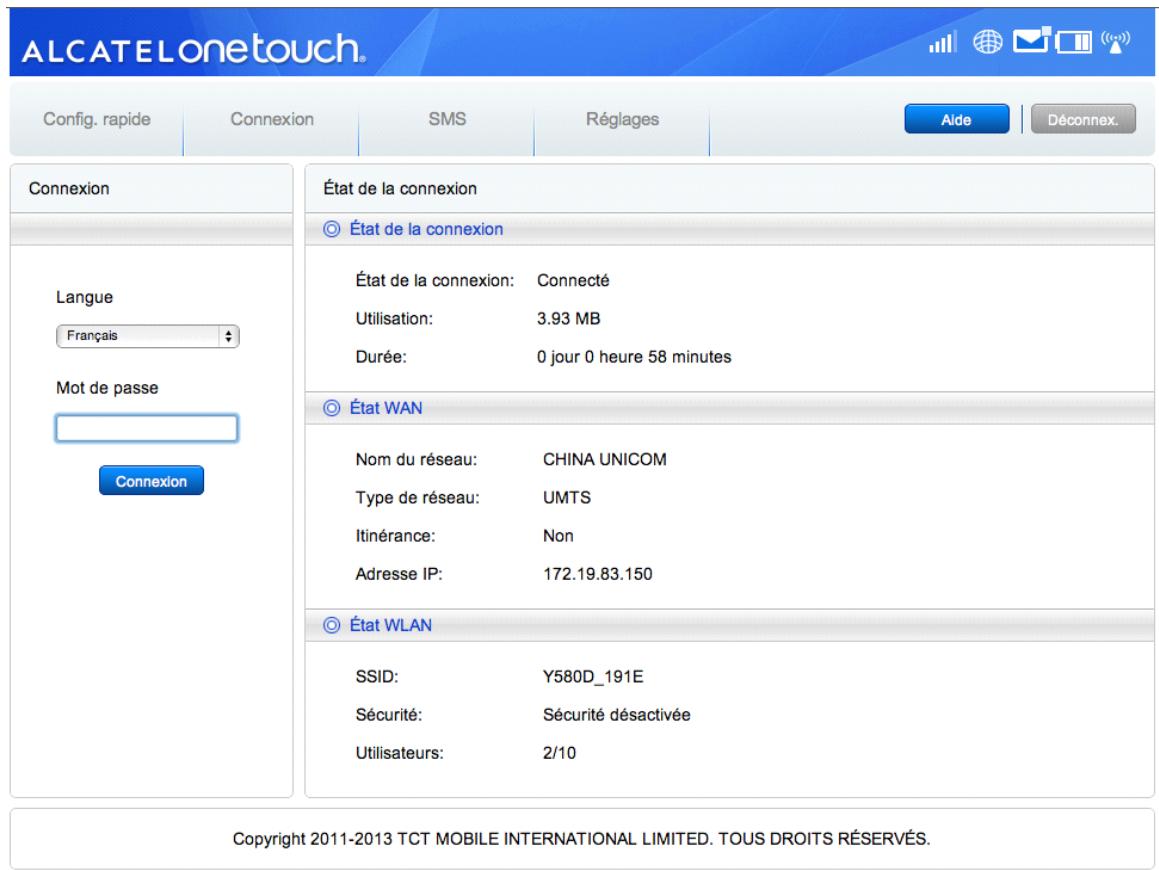Open the SMS tab
Viewport: 1159px width, 870px height.
[447, 119]
